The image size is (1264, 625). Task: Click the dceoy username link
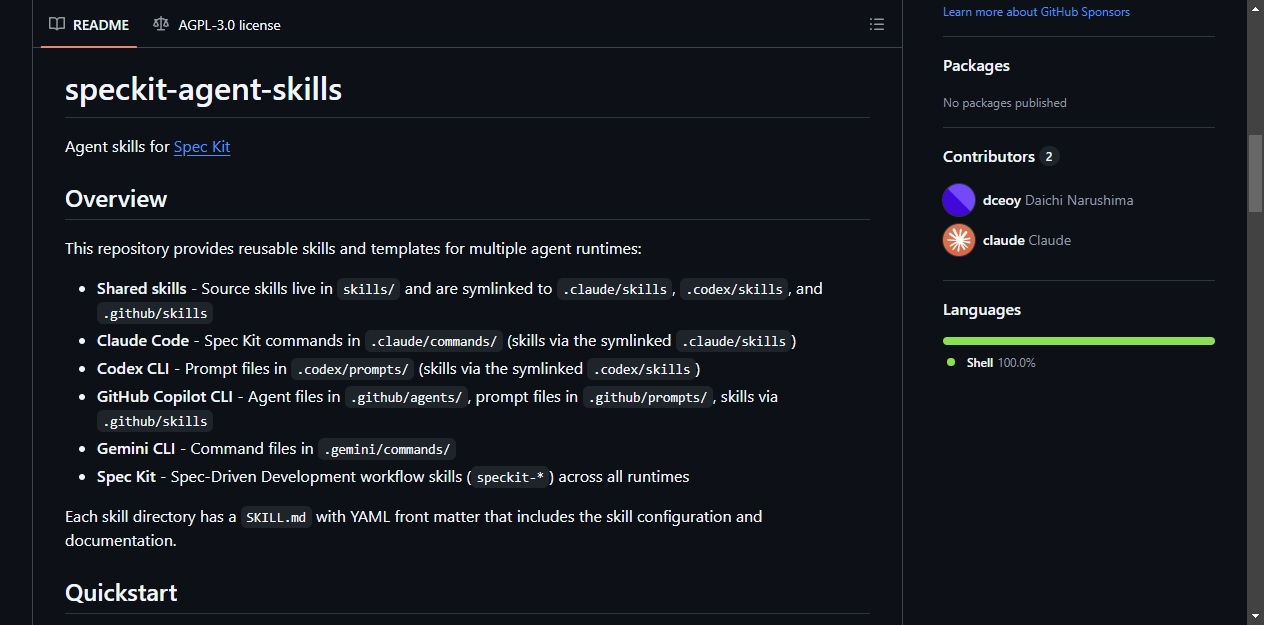point(1002,200)
